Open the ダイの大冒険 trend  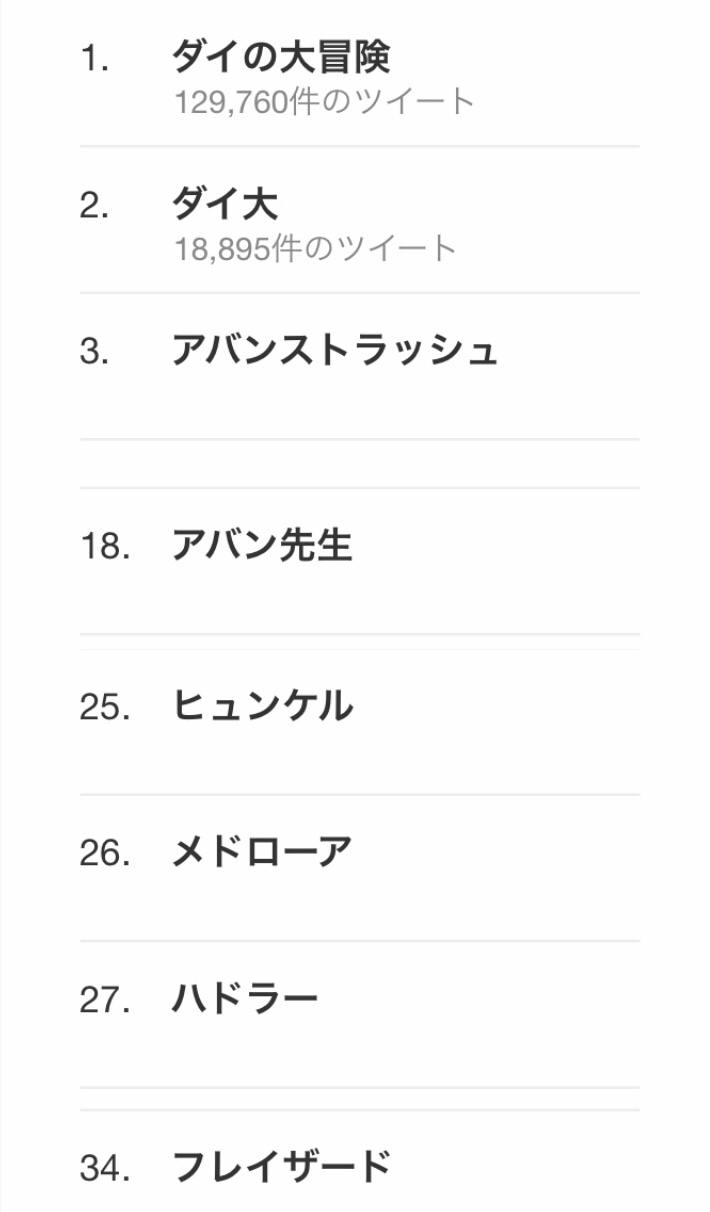(x=281, y=58)
